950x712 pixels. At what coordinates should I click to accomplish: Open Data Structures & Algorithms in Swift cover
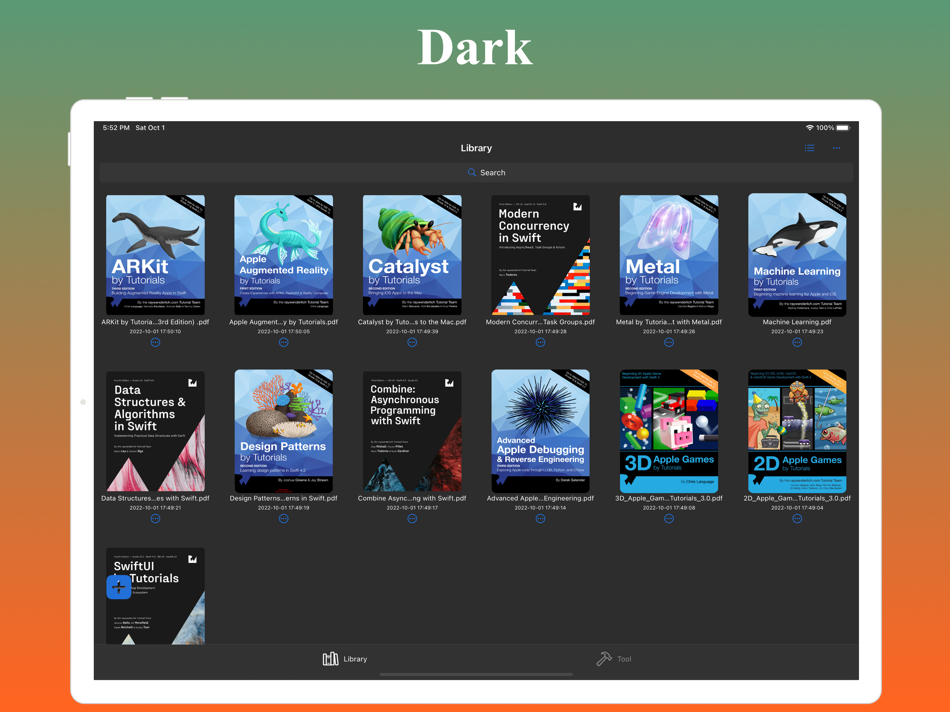[x=155, y=431]
